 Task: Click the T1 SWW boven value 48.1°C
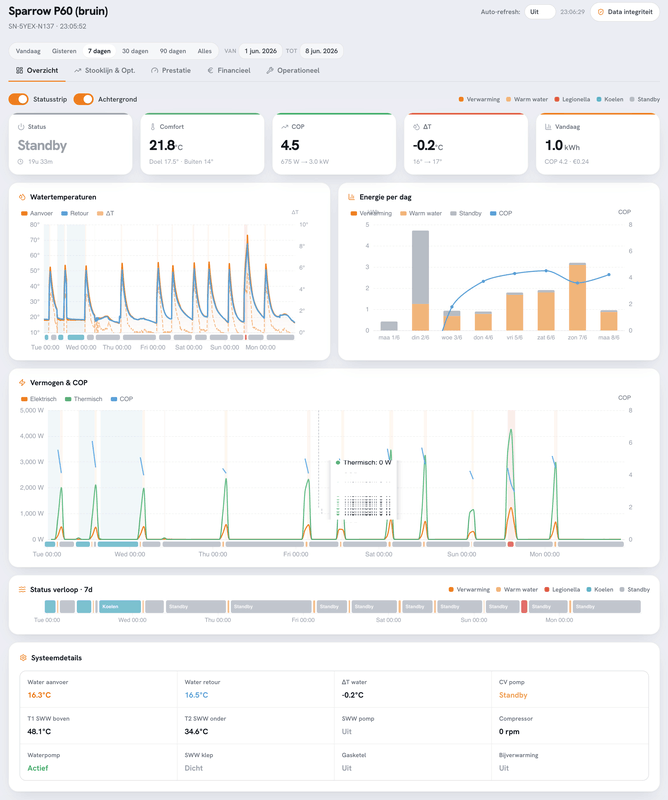39,732
